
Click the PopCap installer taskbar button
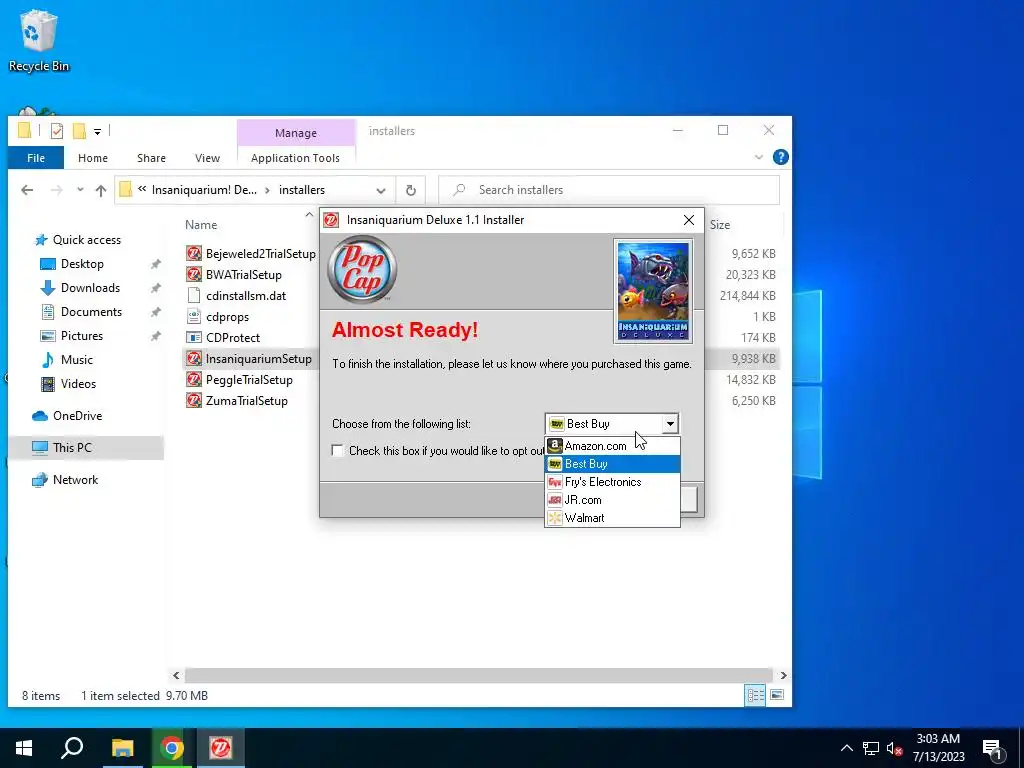(x=221, y=748)
